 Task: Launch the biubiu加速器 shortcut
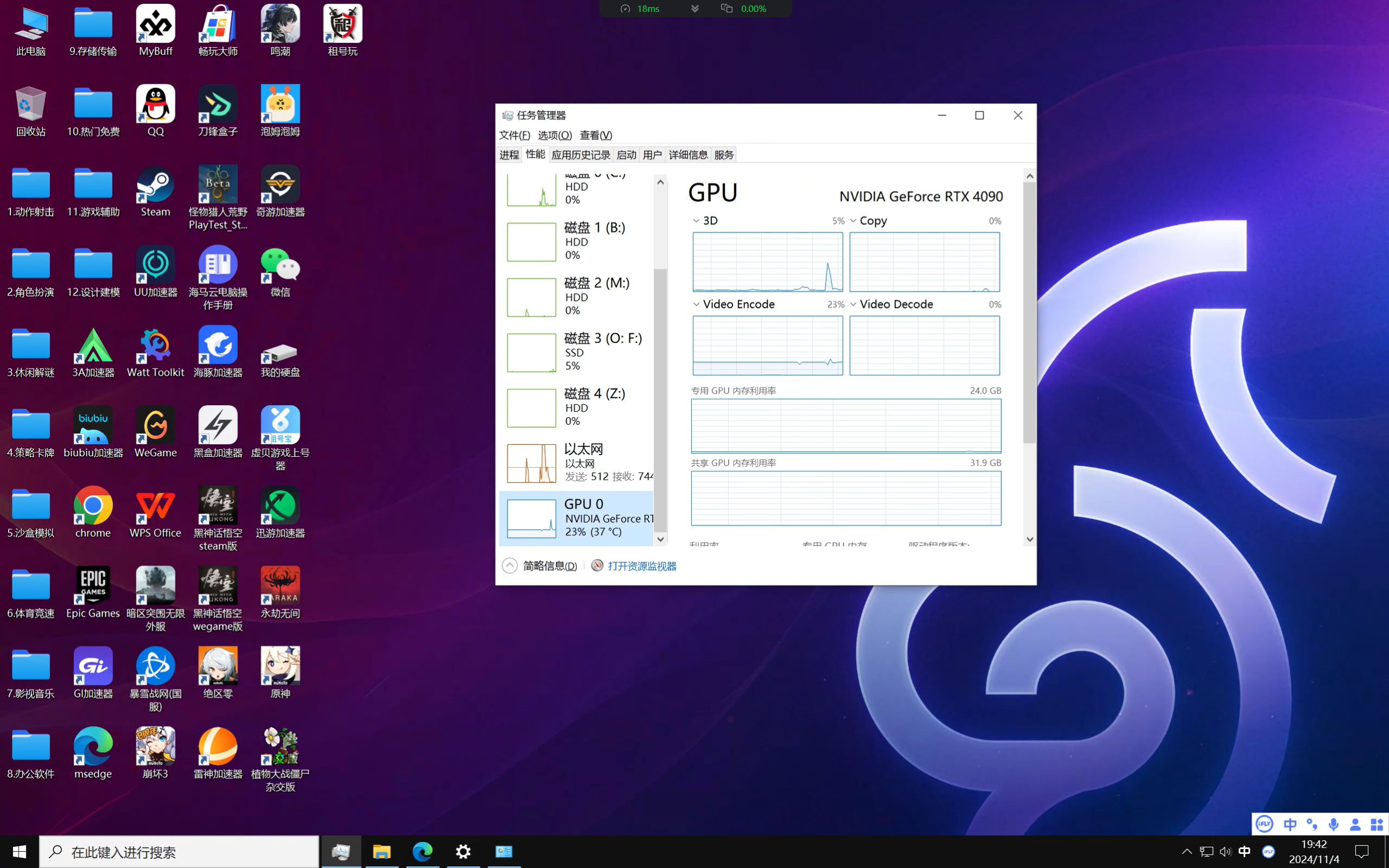[93, 432]
